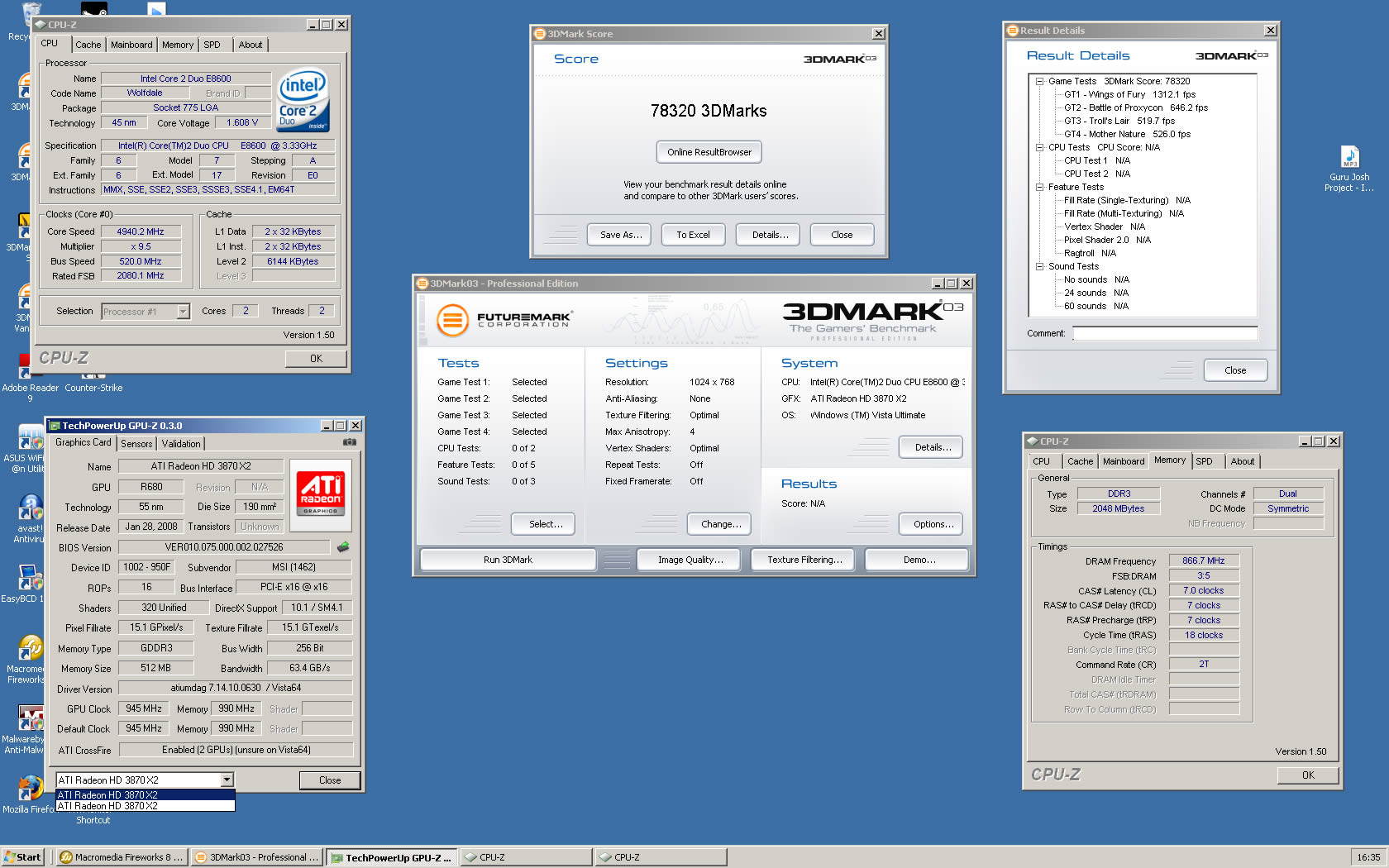Click the To Excel button

pyautogui.click(x=693, y=235)
